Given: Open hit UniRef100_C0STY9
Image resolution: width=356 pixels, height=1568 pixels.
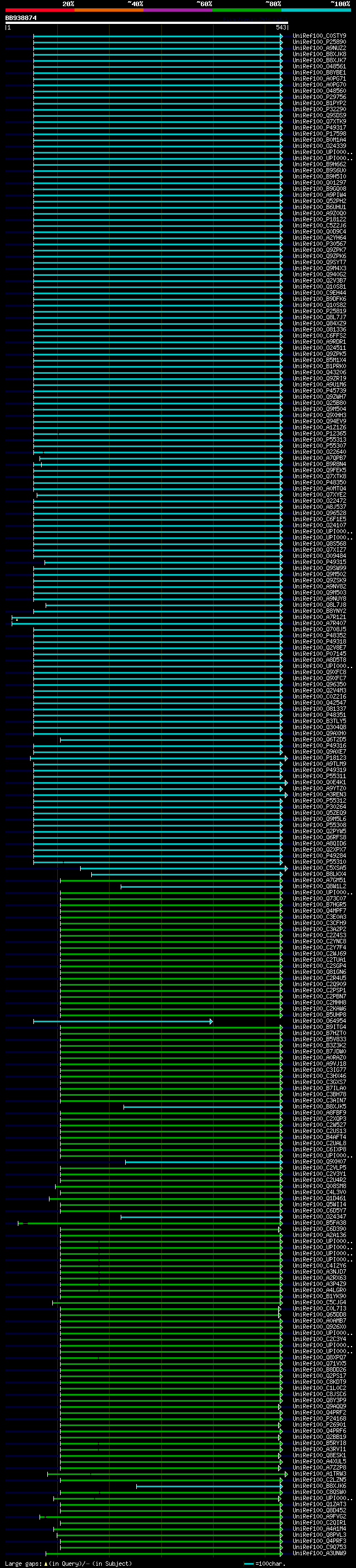Looking at the screenshot, I should tap(319, 36).
